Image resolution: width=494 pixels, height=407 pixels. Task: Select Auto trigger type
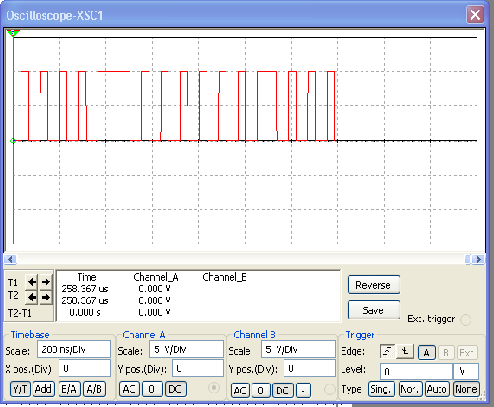click(x=437, y=389)
